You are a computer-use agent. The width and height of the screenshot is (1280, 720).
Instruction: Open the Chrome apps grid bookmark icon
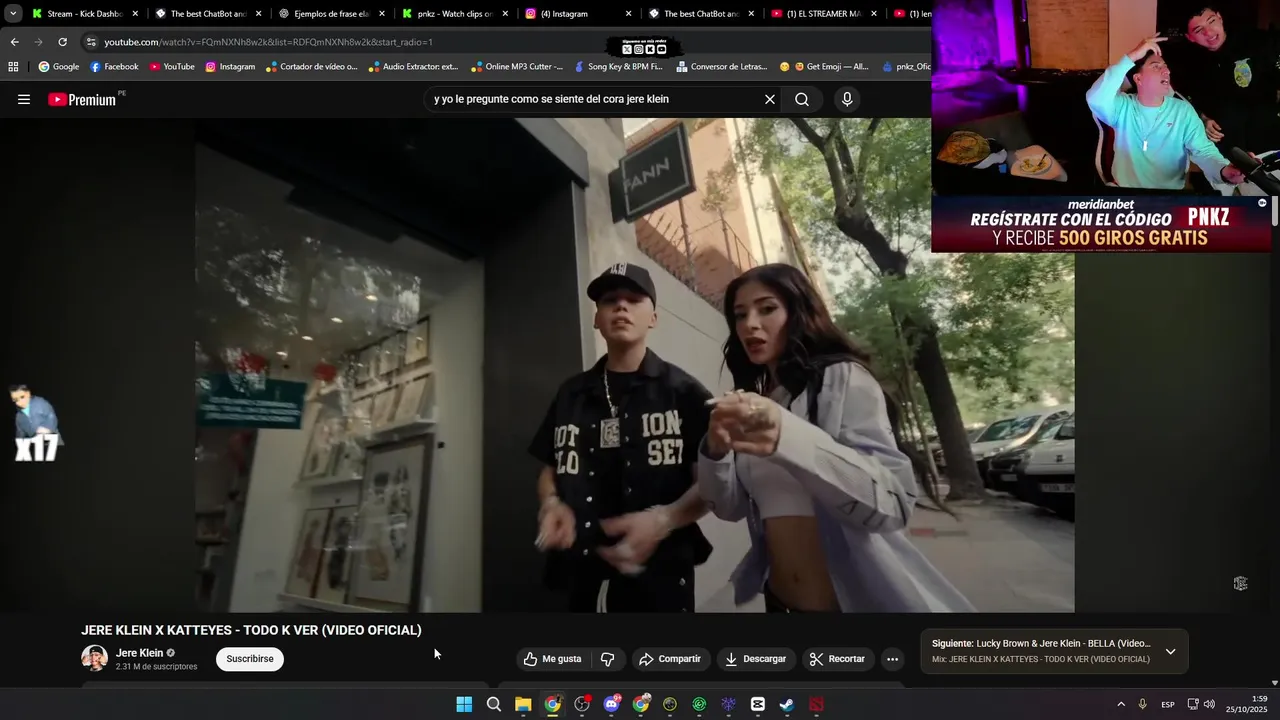point(13,67)
